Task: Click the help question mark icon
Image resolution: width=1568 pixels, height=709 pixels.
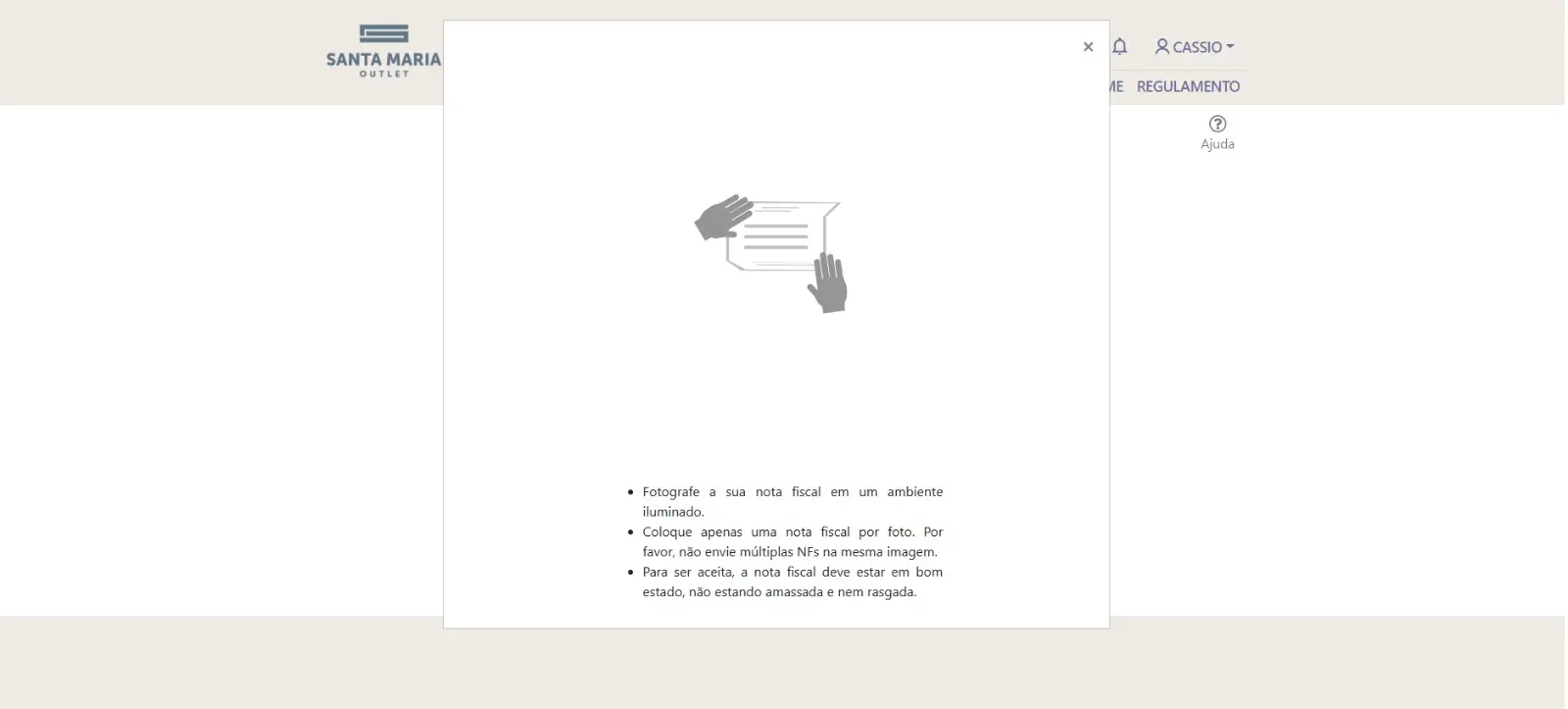Action: (x=1217, y=124)
